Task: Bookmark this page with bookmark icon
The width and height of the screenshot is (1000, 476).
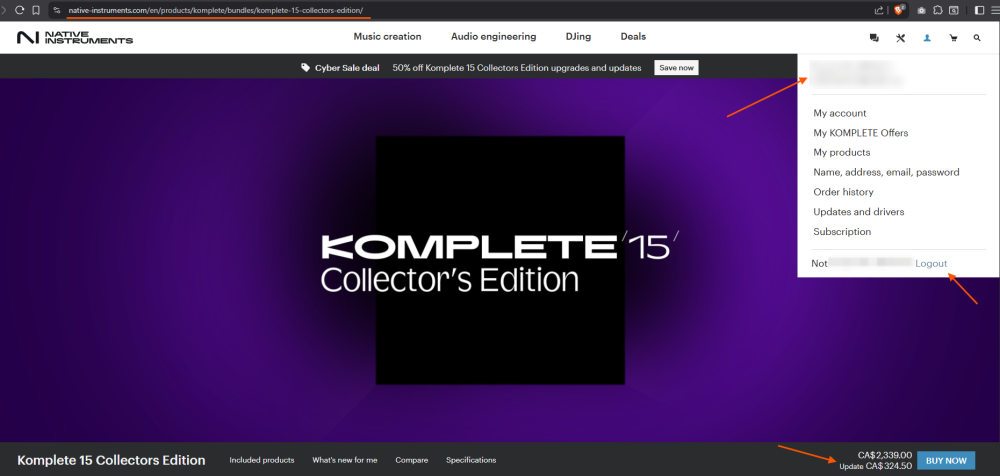Action: click(36, 10)
